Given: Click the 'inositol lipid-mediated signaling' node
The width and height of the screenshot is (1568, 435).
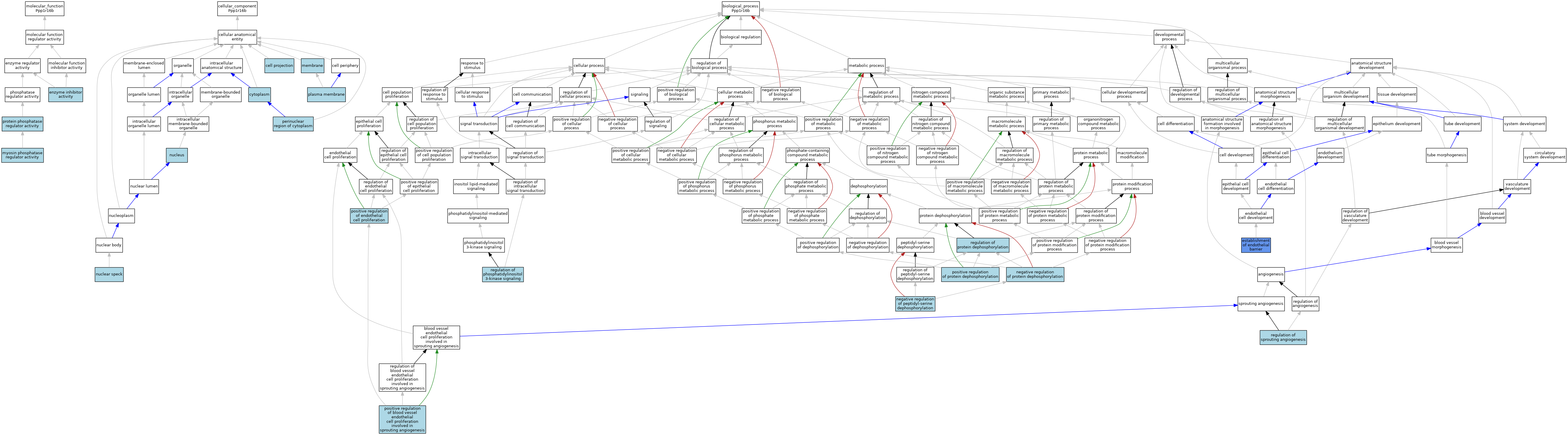Looking at the screenshot, I should click(476, 186).
